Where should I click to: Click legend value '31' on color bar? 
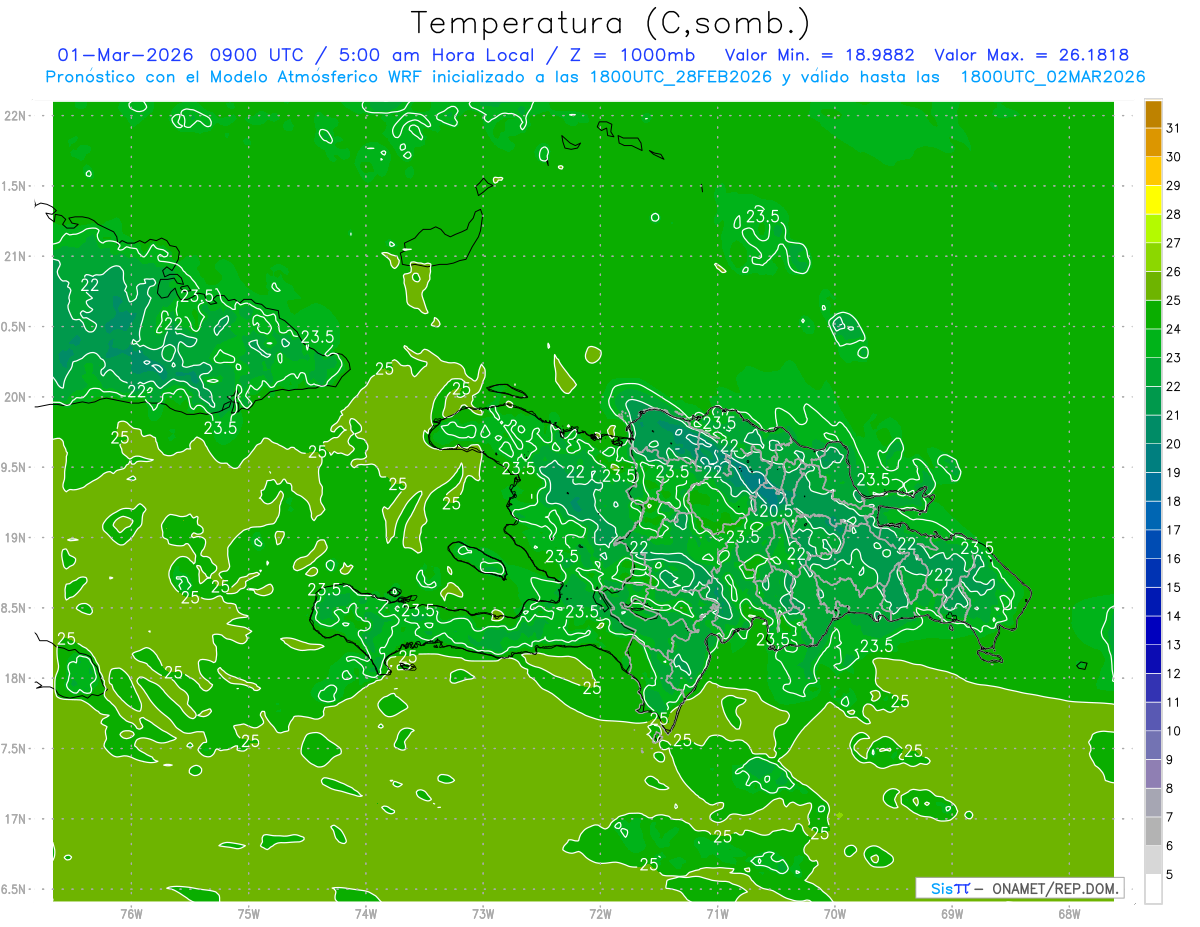click(x=1174, y=128)
